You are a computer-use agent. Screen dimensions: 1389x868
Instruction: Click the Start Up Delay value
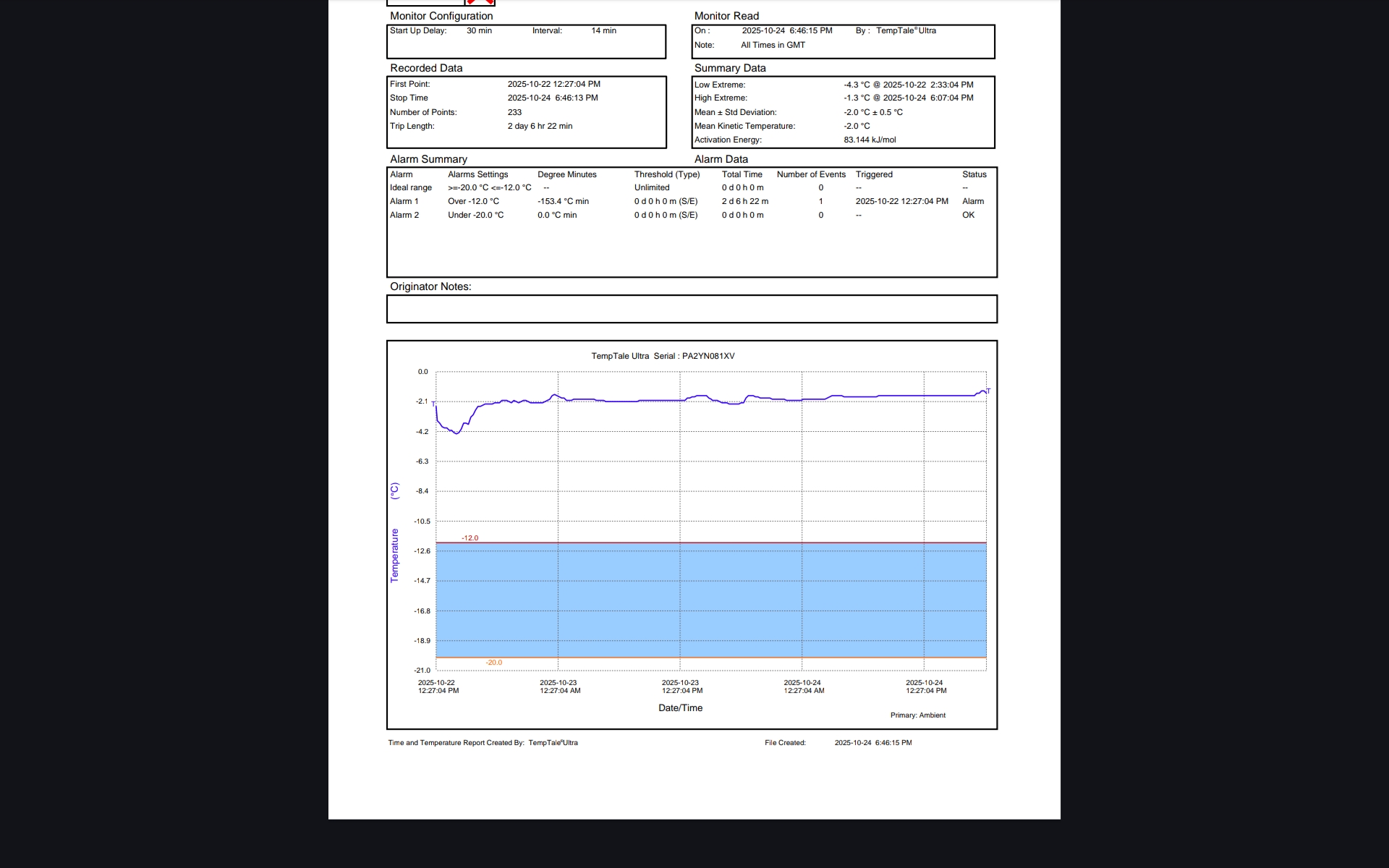coord(479,31)
